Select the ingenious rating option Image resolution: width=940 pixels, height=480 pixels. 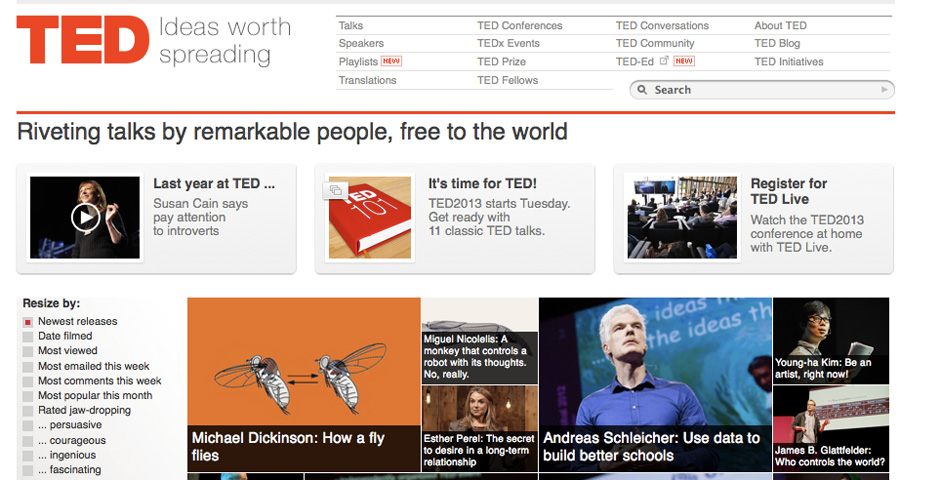[x=28, y=456]
